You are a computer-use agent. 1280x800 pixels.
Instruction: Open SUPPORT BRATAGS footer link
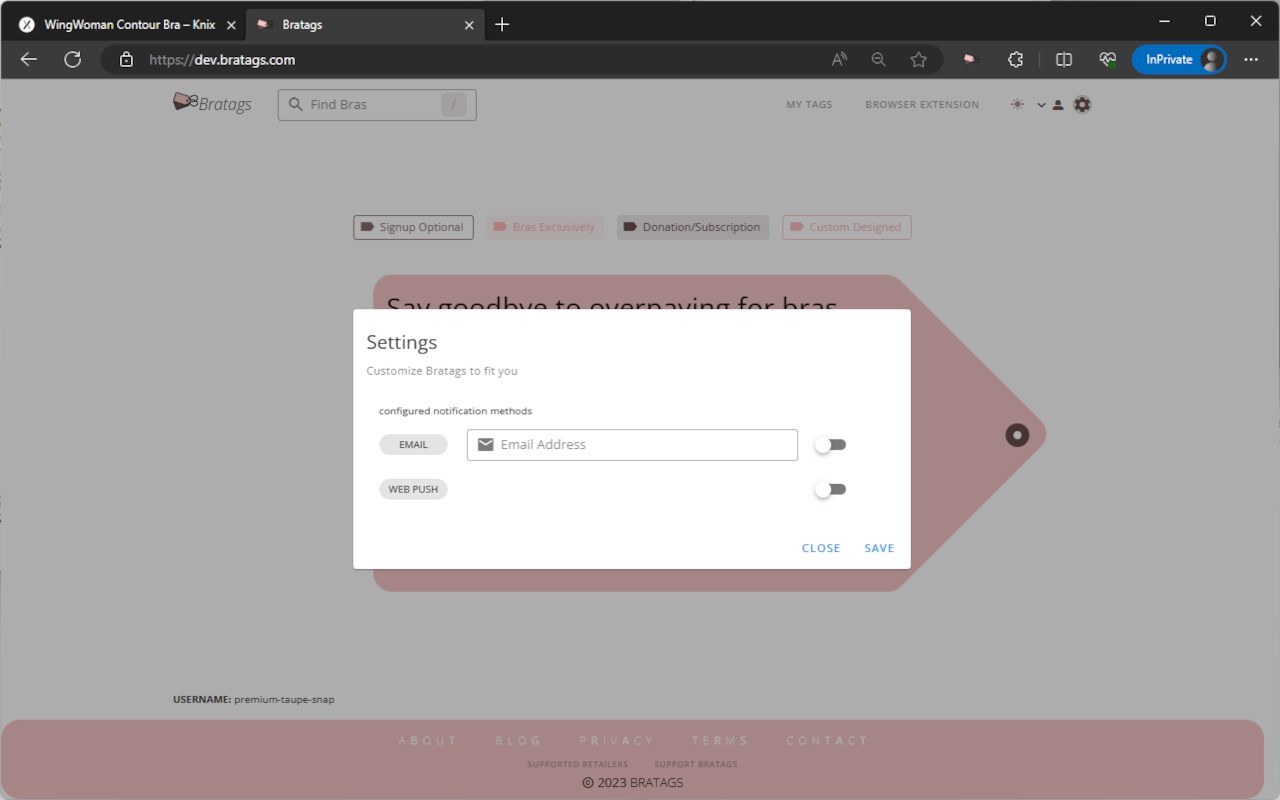[x=696, y=764]
